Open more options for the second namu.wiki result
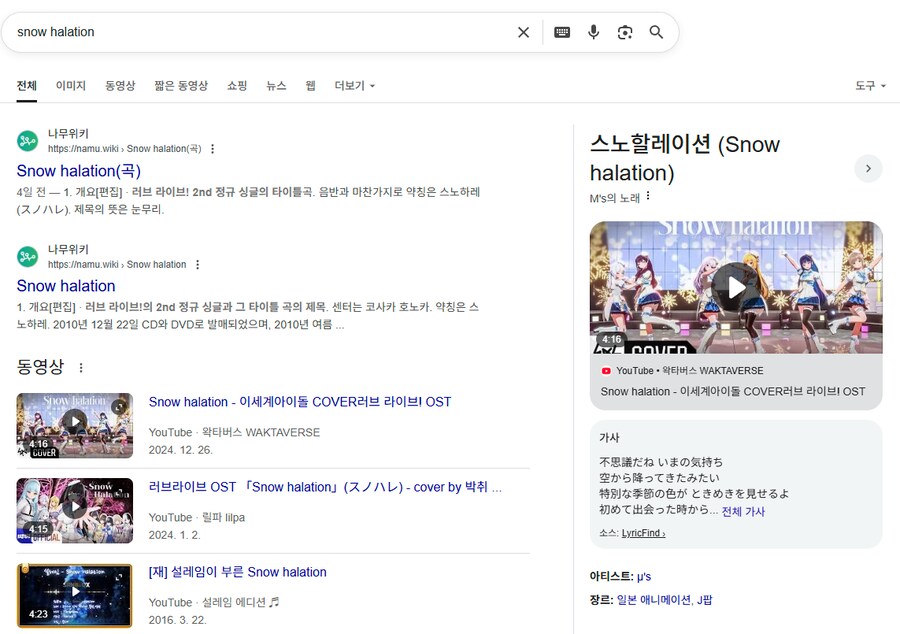The image size is (900, 634). (x=197, y=265)
